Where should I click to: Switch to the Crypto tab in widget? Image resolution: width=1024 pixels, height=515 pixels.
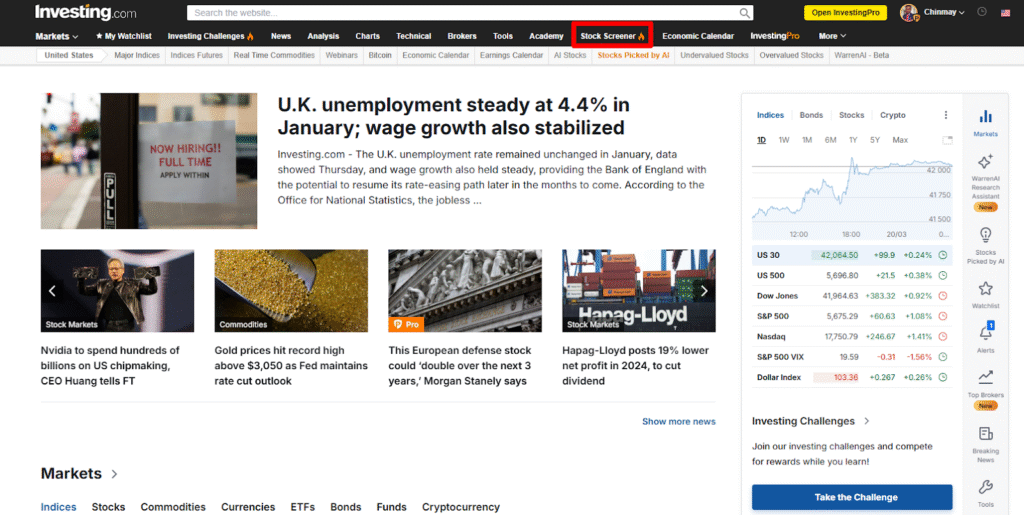click(x=892, y=115)
